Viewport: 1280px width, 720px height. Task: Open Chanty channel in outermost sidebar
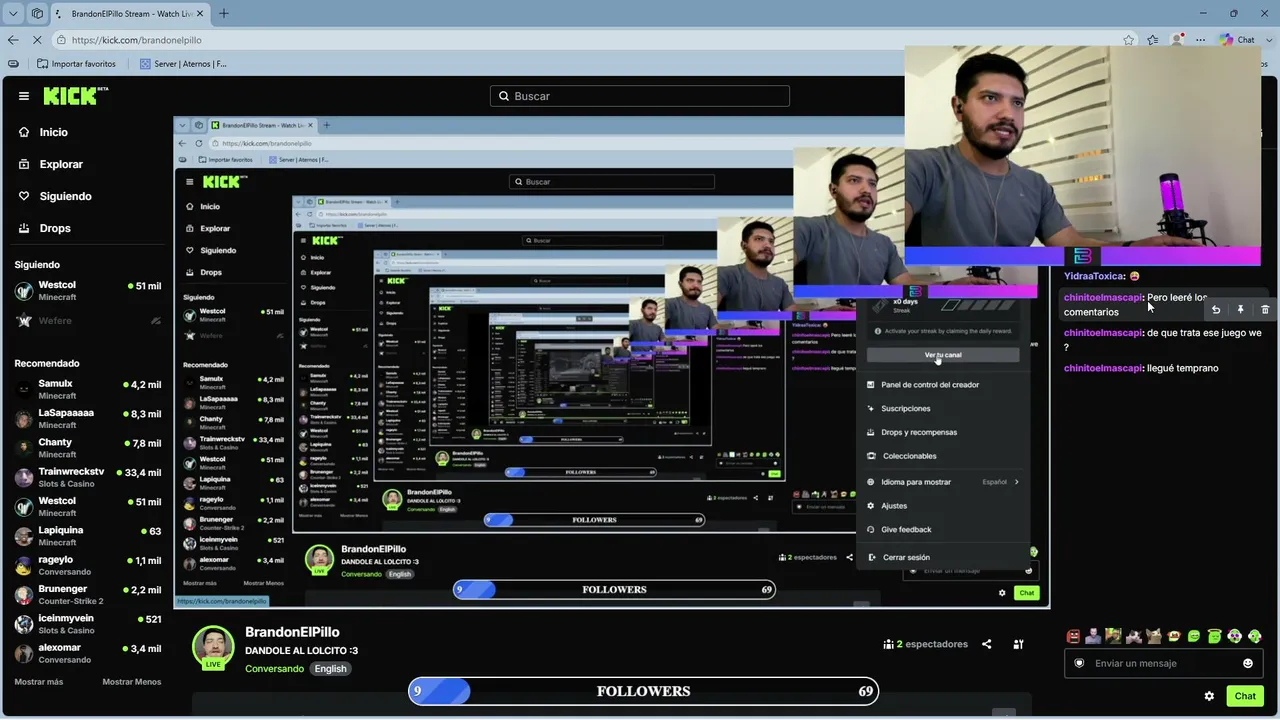coord(88,448)
